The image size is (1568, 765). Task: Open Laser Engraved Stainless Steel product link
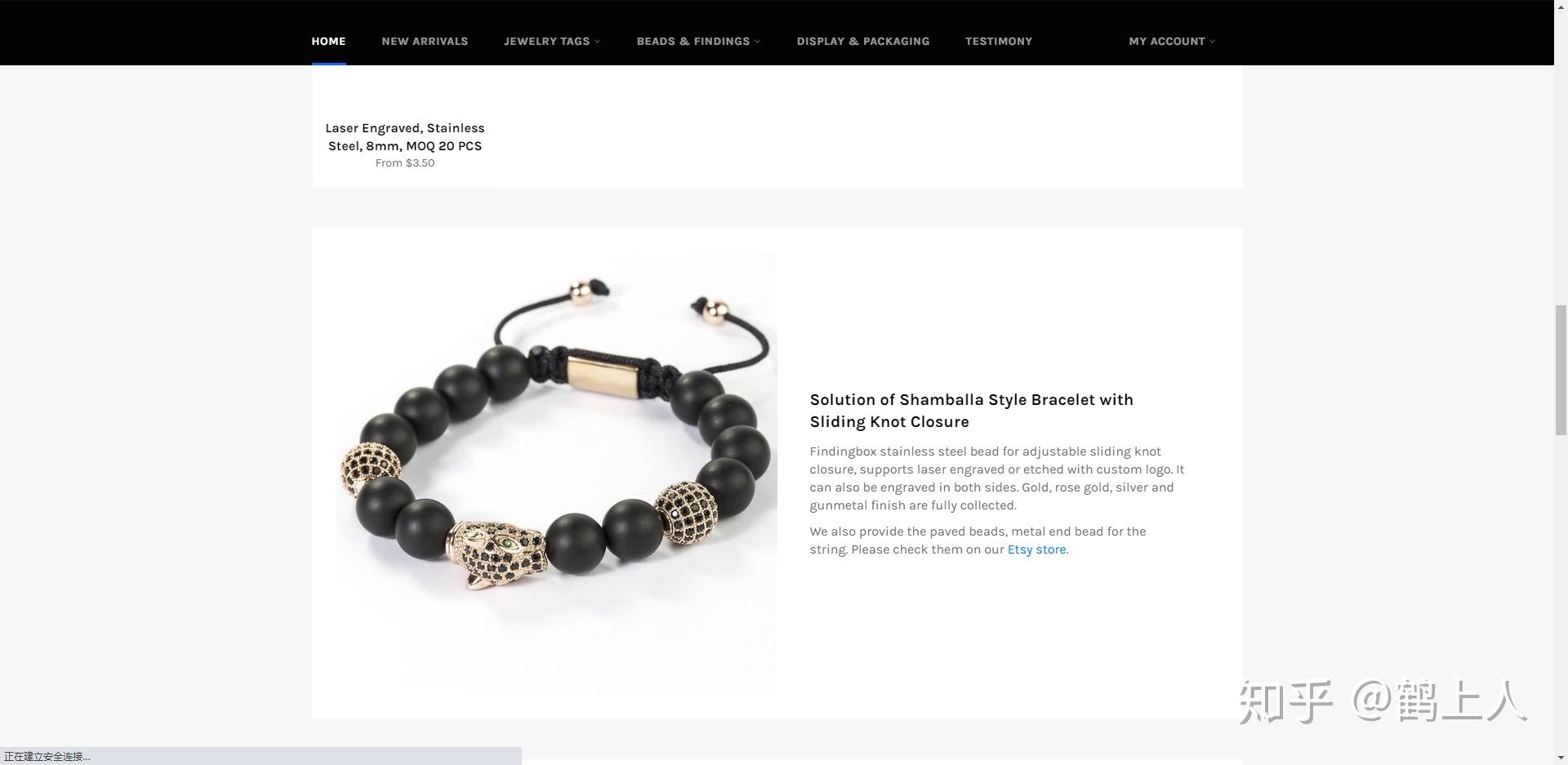(x=405, y=137)
